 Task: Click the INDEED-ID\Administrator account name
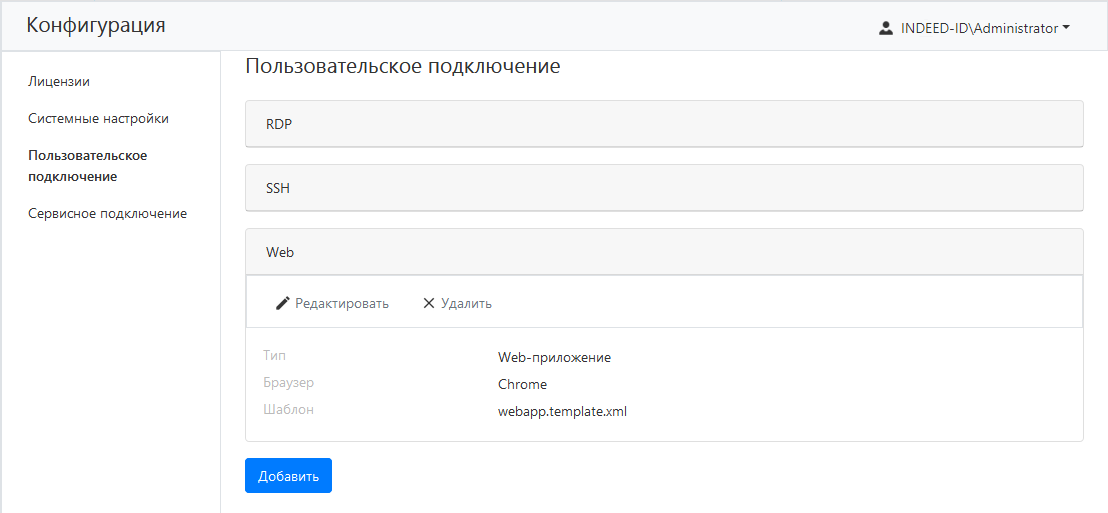point(978,28)
